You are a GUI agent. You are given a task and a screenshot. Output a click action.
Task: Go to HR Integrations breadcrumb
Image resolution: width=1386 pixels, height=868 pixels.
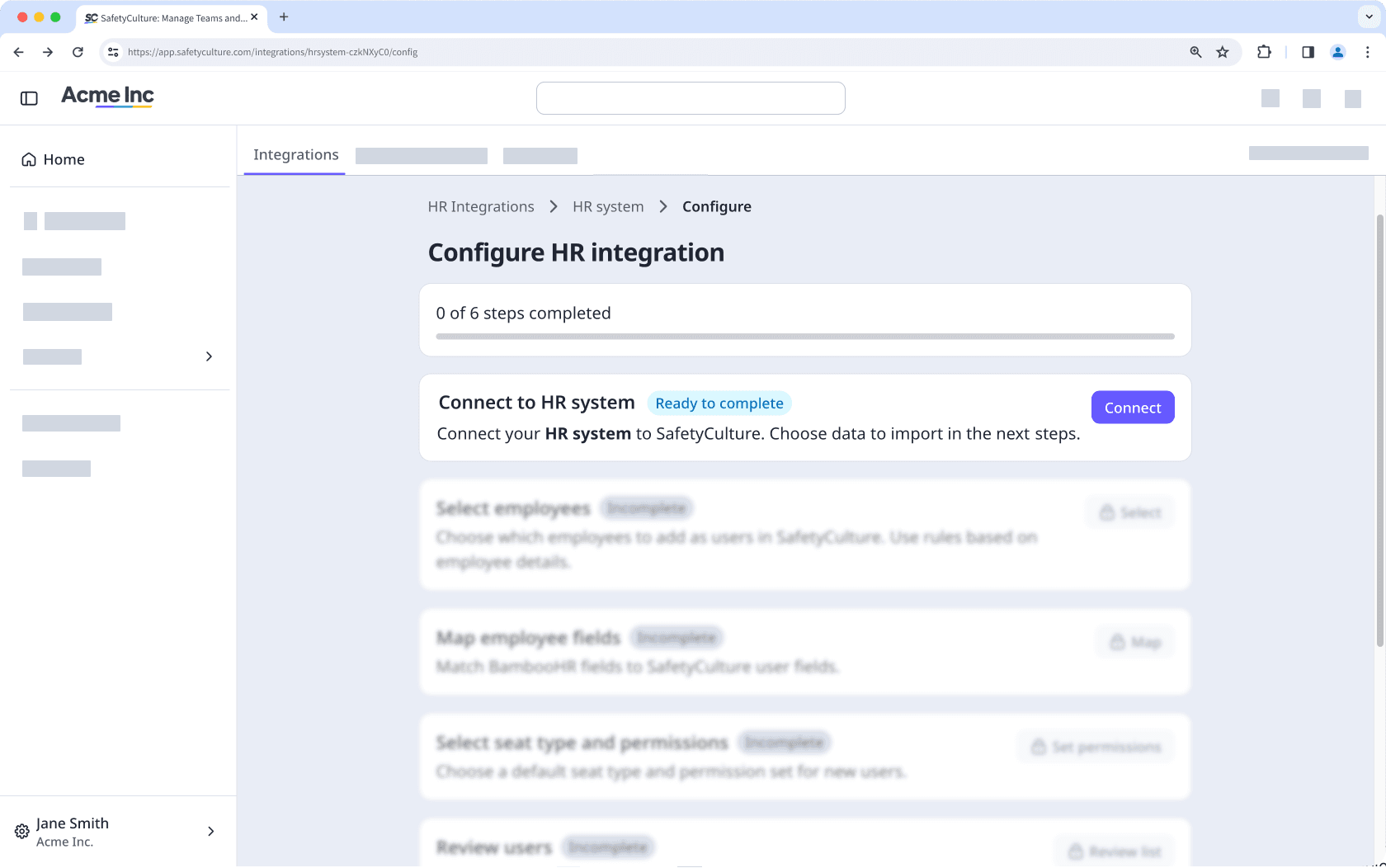(x=481, y=206)
